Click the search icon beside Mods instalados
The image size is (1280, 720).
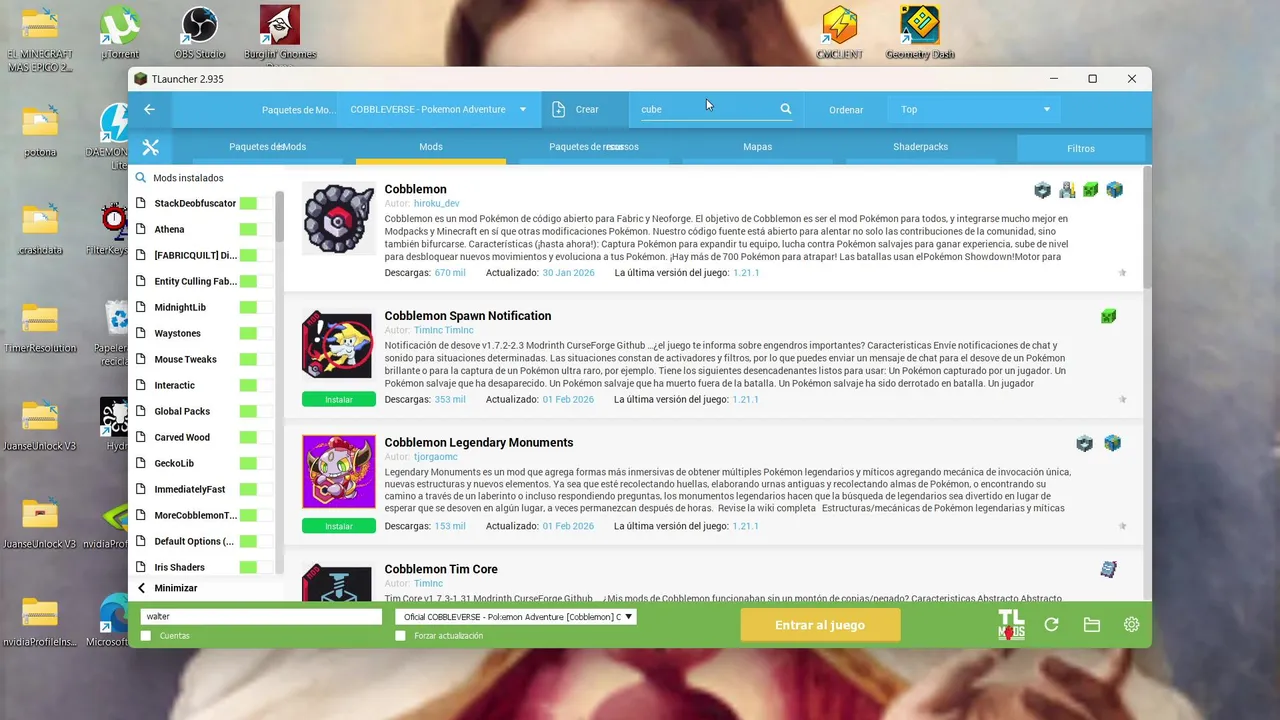pyautogui.click(x=141, y=178)
